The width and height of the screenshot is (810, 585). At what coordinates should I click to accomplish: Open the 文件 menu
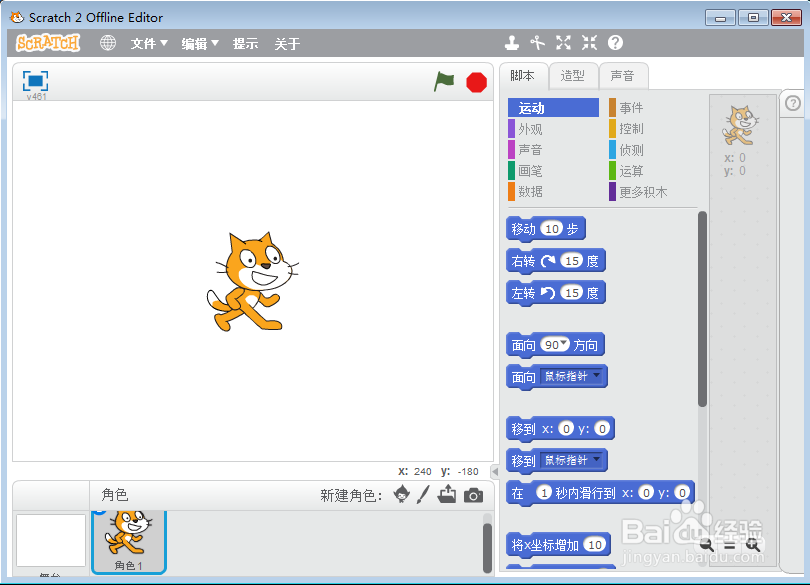pos(149,43)
